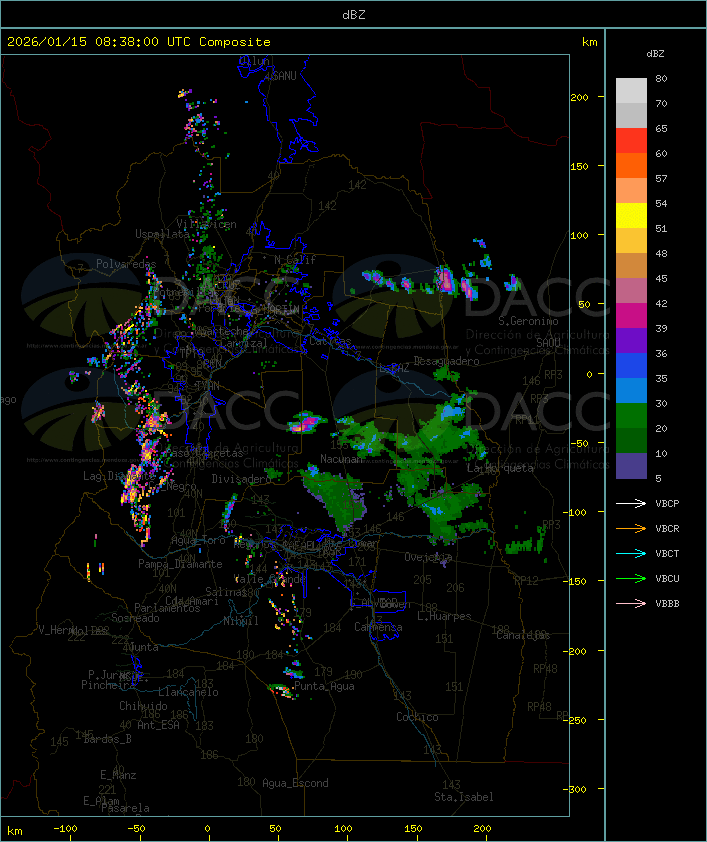Pick the dark green swatch between 20 and 10
Viewport: 707px width, 842px height.
[x=631, y=440]
